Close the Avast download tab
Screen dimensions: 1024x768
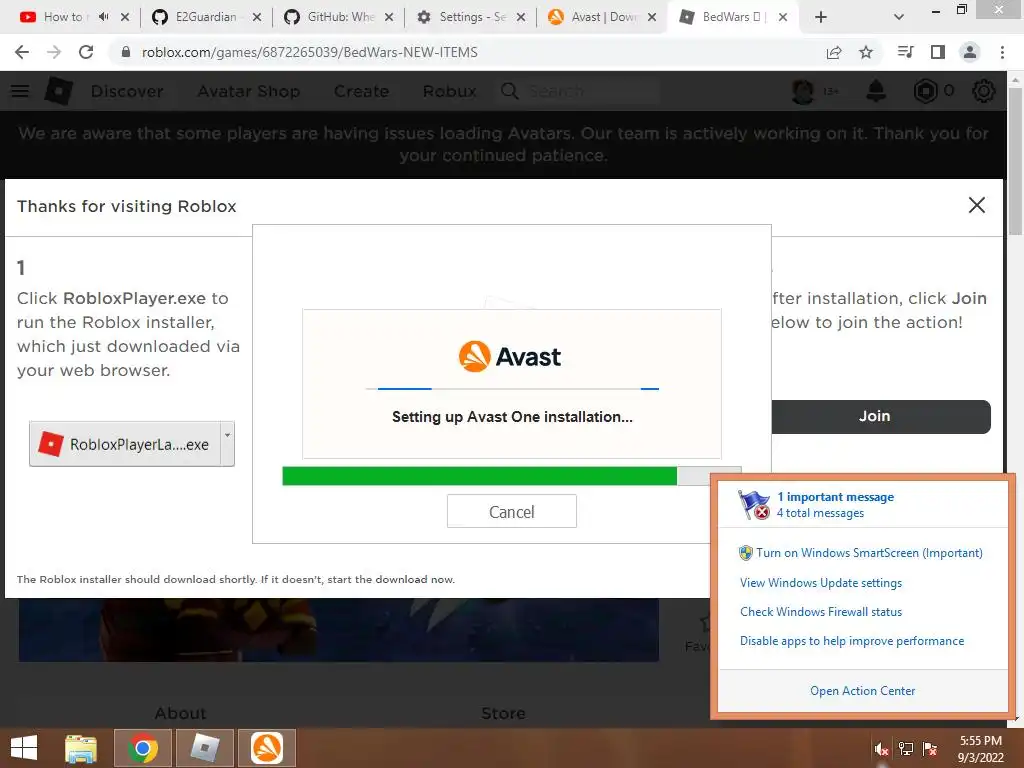click(652, 18)
